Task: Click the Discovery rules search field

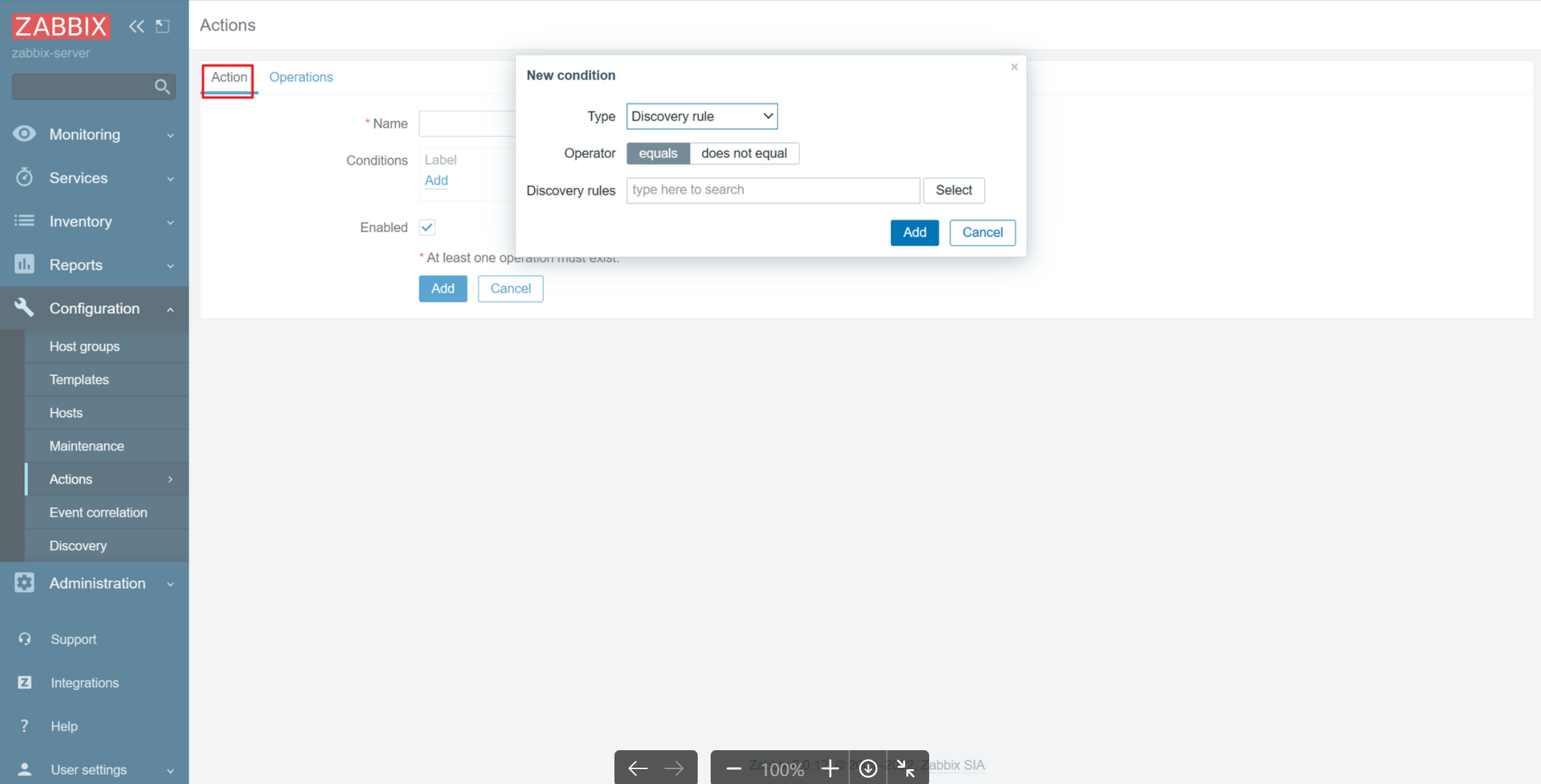Action: coord(772,190)
